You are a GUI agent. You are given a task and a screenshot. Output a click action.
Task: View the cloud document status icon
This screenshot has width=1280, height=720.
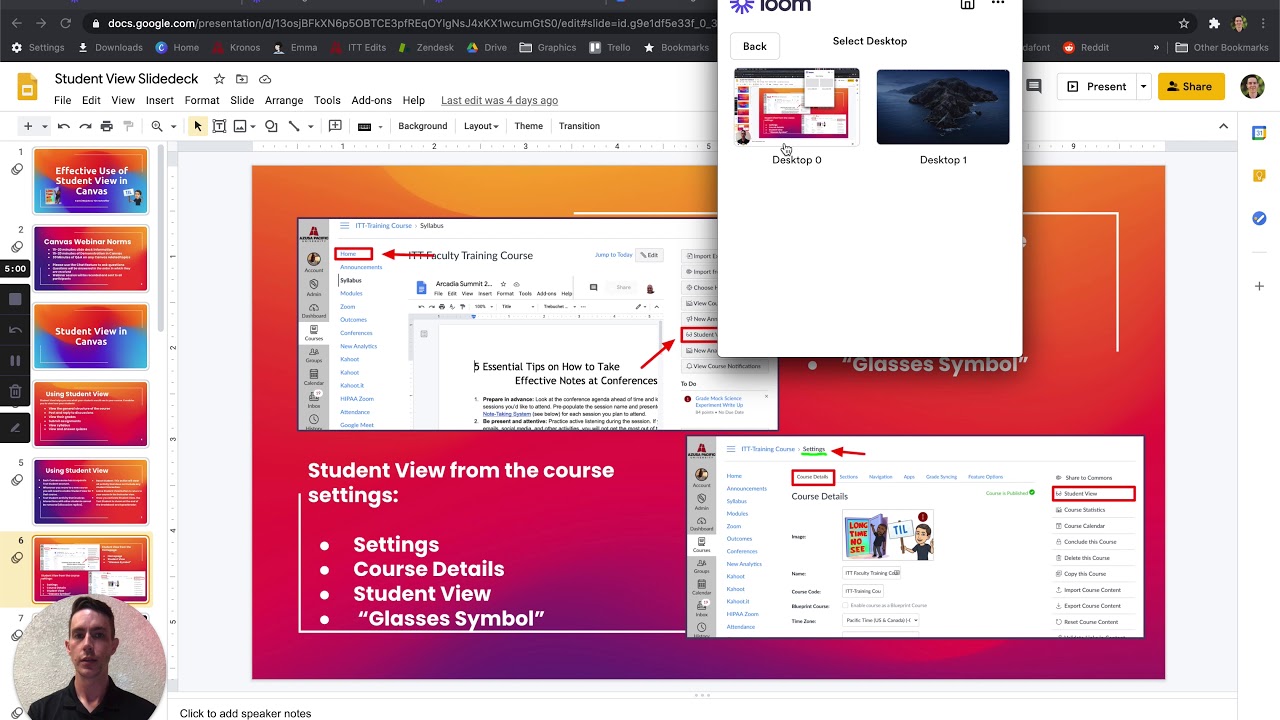[x=265, y=79]
